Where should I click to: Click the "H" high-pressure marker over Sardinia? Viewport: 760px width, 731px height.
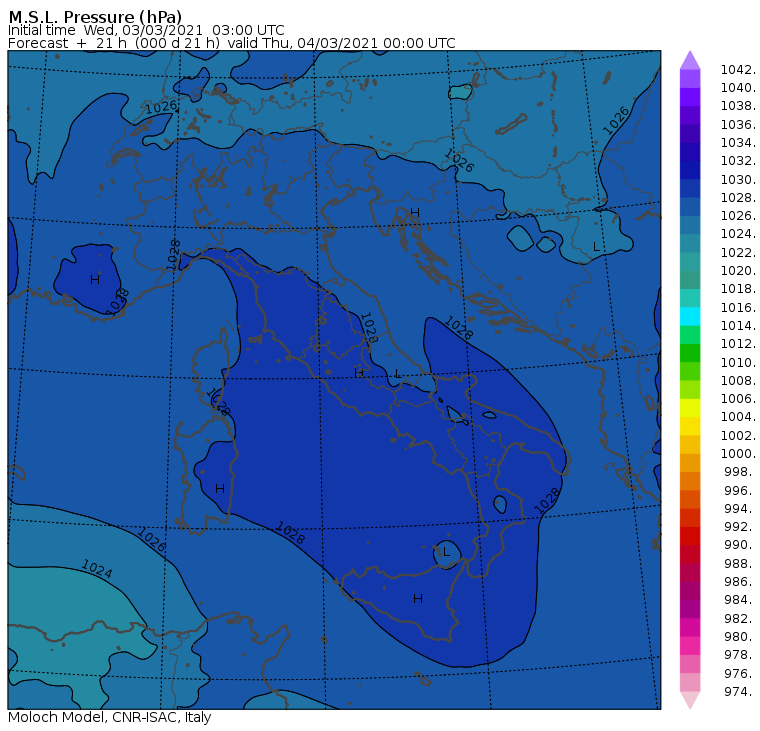tap(220, 489)
